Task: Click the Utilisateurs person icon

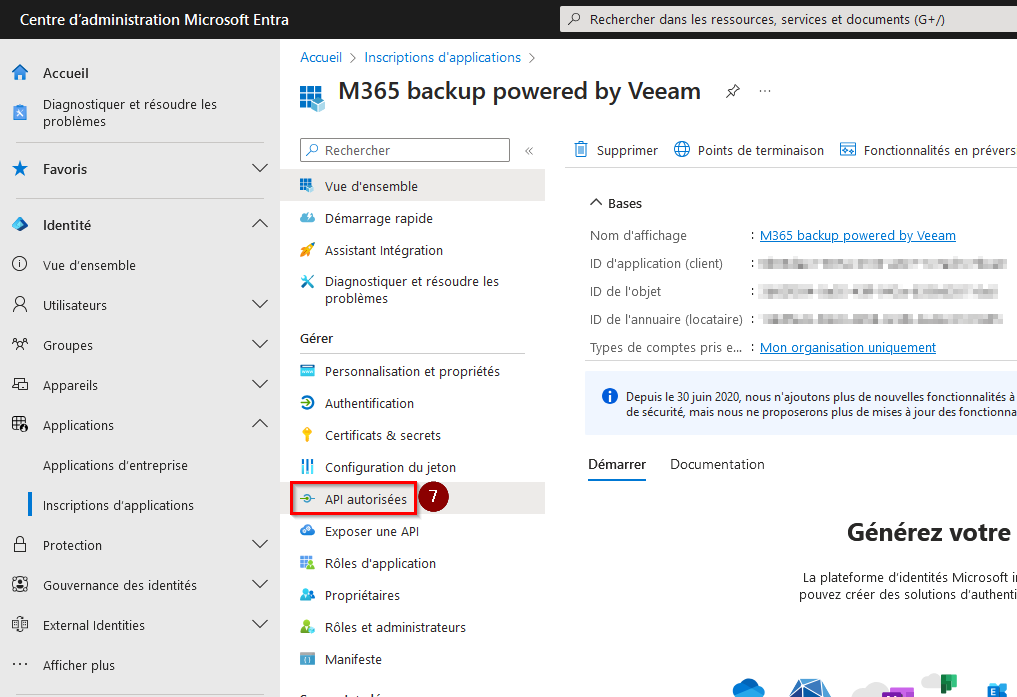Action: [20, 304]
